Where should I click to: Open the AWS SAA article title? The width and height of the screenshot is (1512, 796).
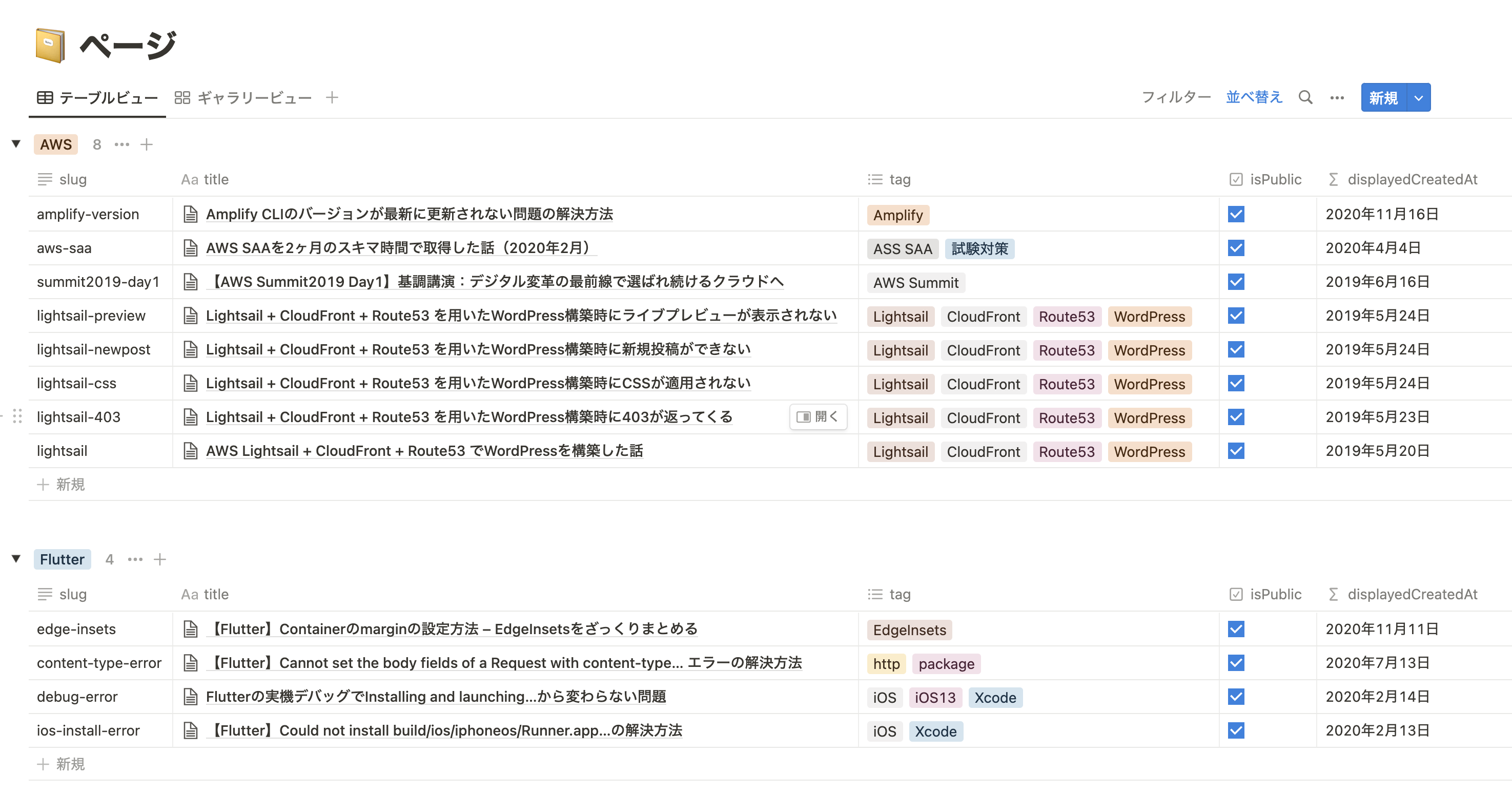pos(401,248)
